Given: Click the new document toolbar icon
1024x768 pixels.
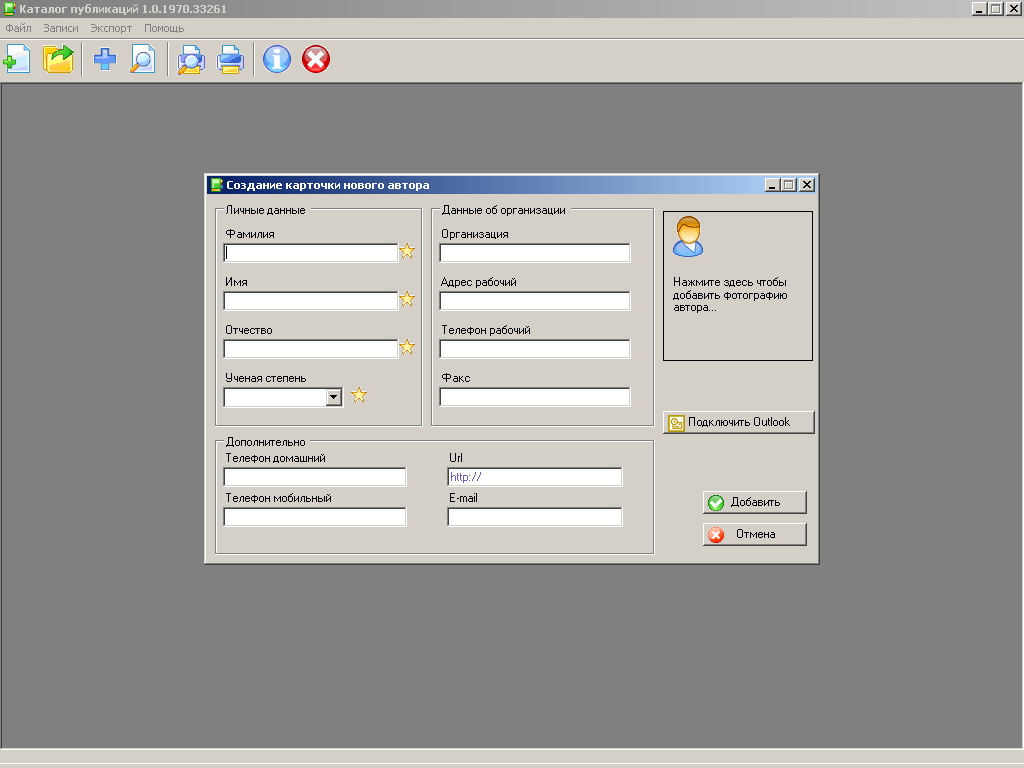Looking at the screenshot, I should 17,60.
